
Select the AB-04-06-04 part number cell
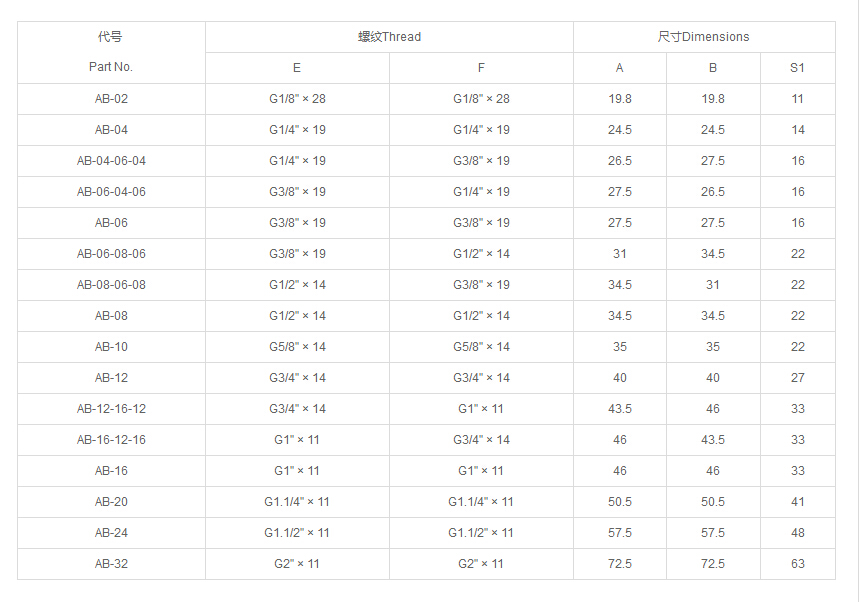click(111, 161)
